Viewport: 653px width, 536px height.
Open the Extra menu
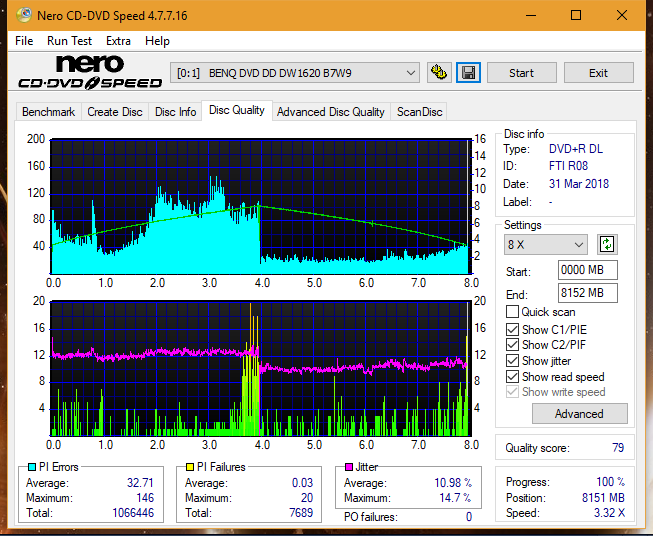(x=118, y=41)
